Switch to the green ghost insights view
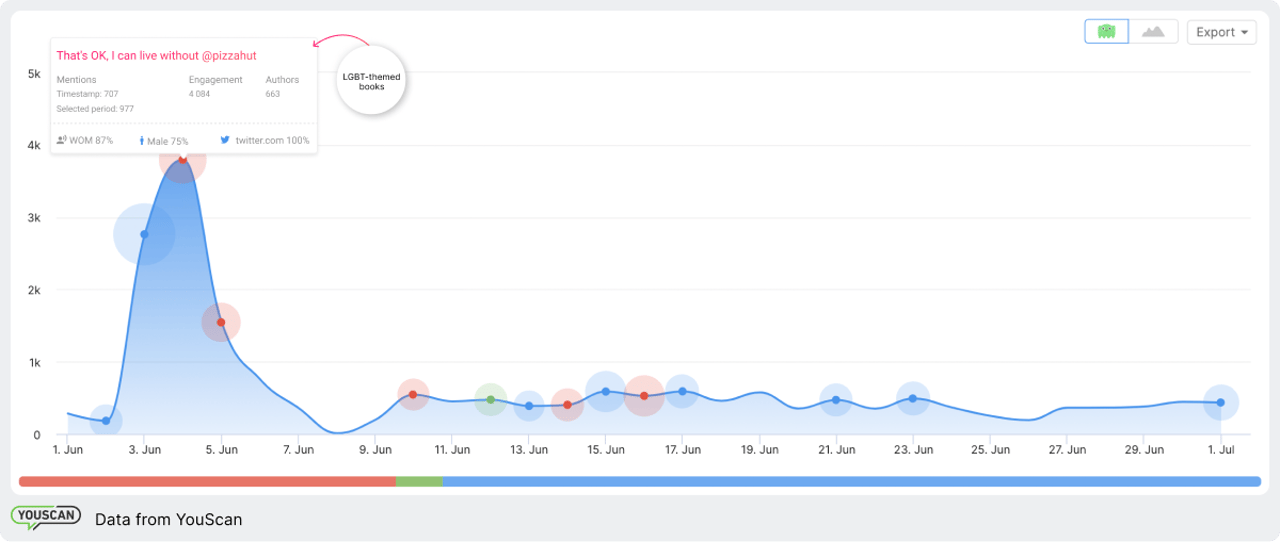This screenshot has height=542, width=1280. pos(1106,32)
